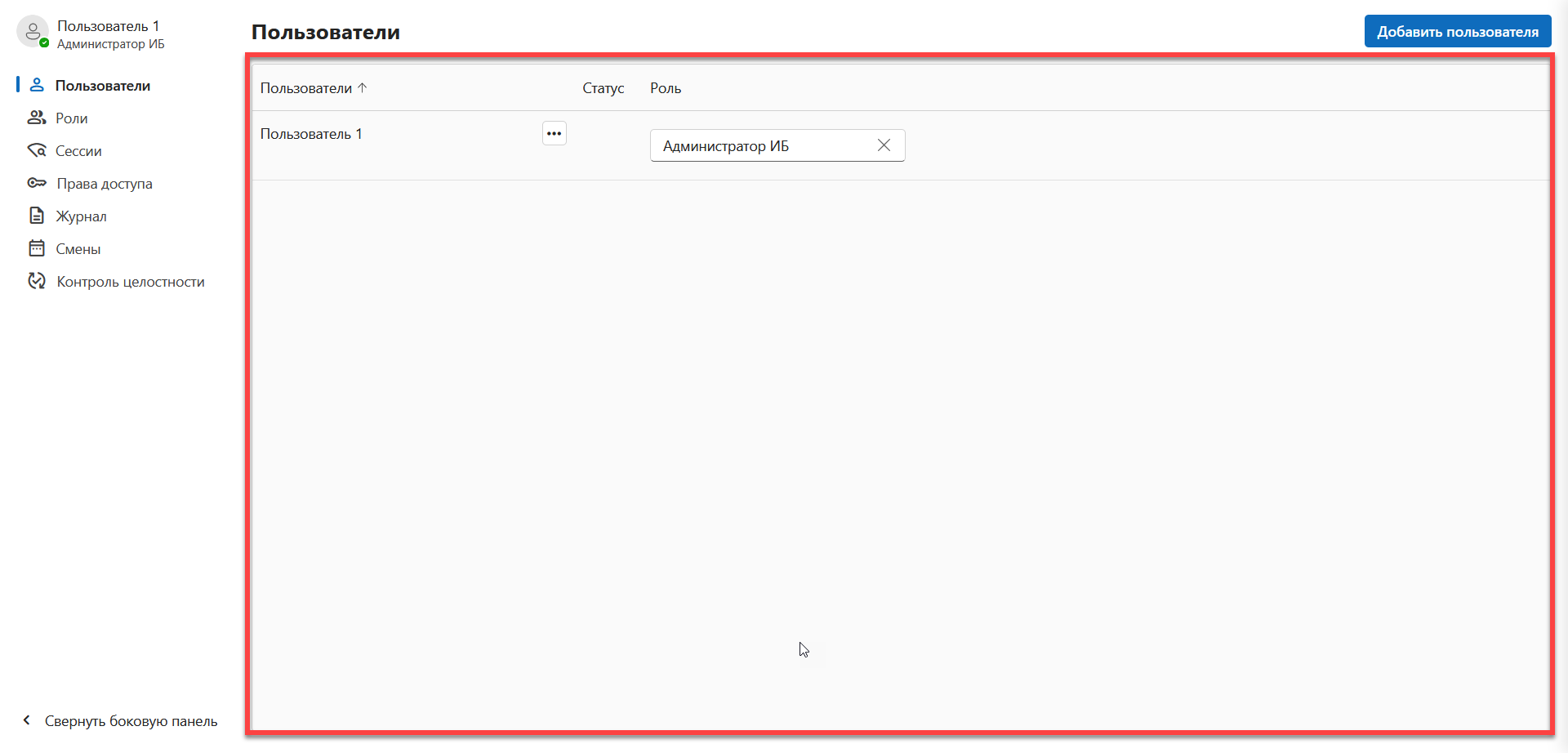Click the Смены calendar icon
This screenshot has width=1568, height=753.
37,248
